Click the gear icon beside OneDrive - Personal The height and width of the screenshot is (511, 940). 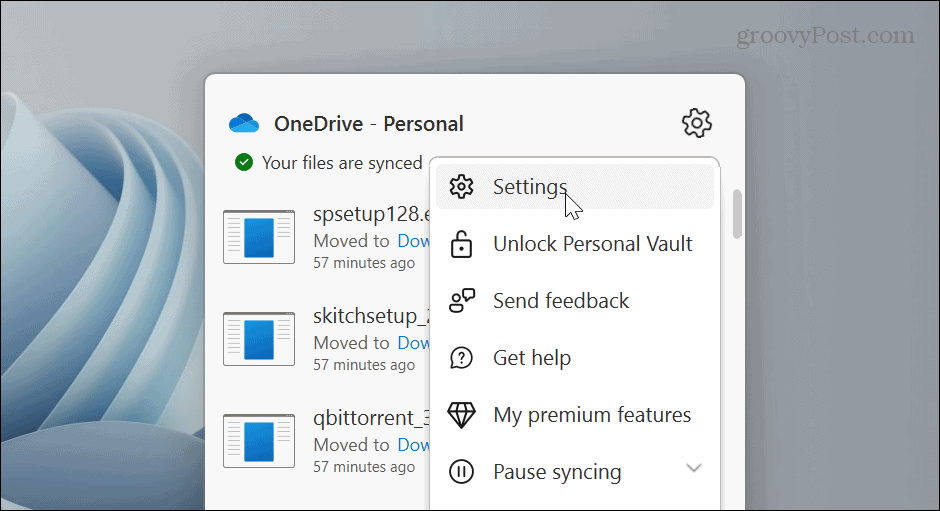tap(697, 123)
